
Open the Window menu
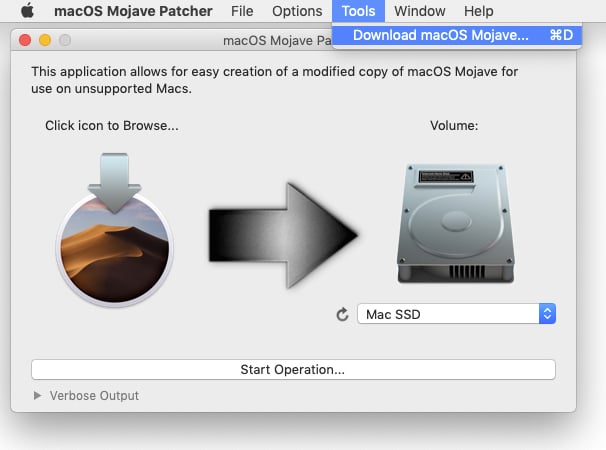[420, 11]
